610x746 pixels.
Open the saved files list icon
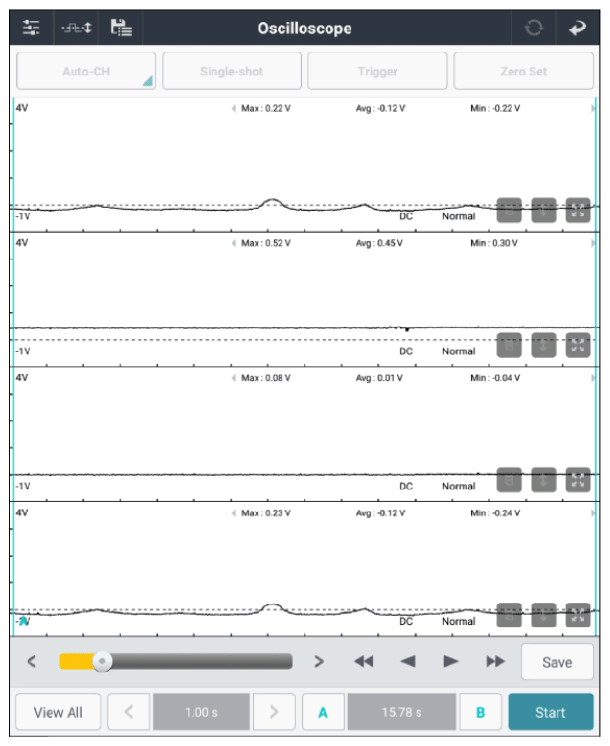(122, 27)
